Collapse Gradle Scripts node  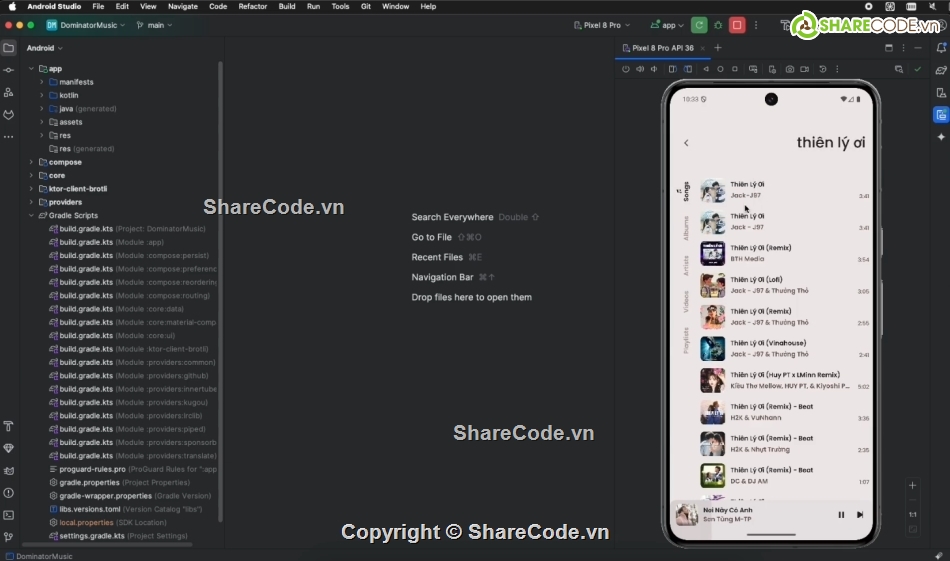click(x=32, y=215)
